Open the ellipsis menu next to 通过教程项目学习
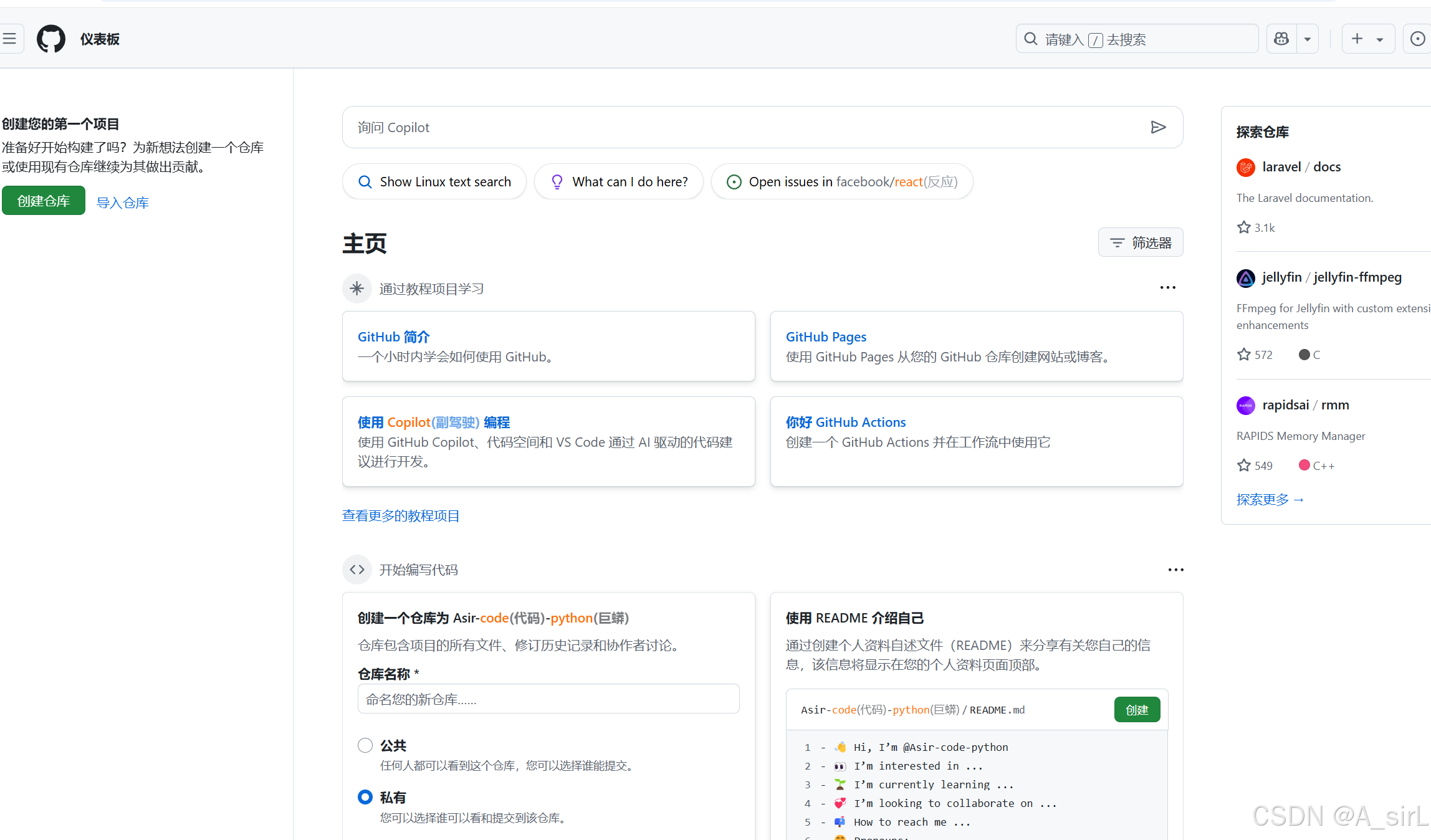Screen dimensions: 1431x840 (x=1167, y=287)
